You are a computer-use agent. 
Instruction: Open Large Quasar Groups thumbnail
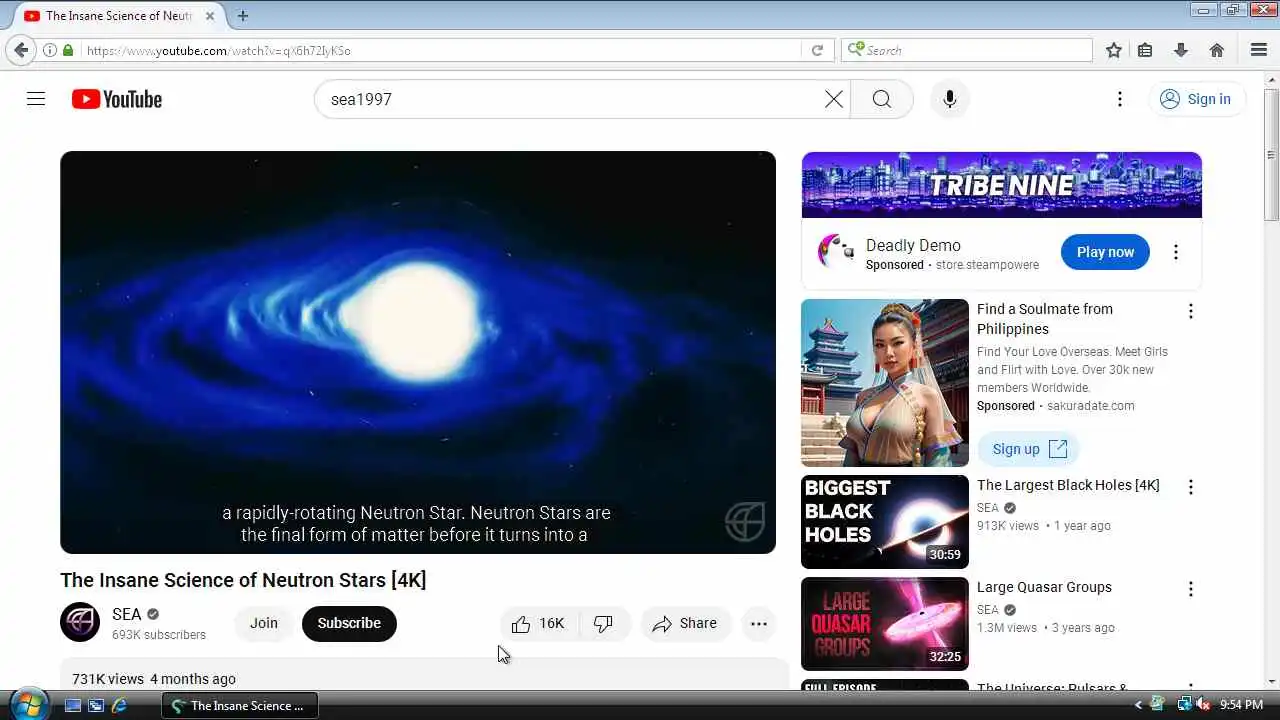(x=885, y=624)
